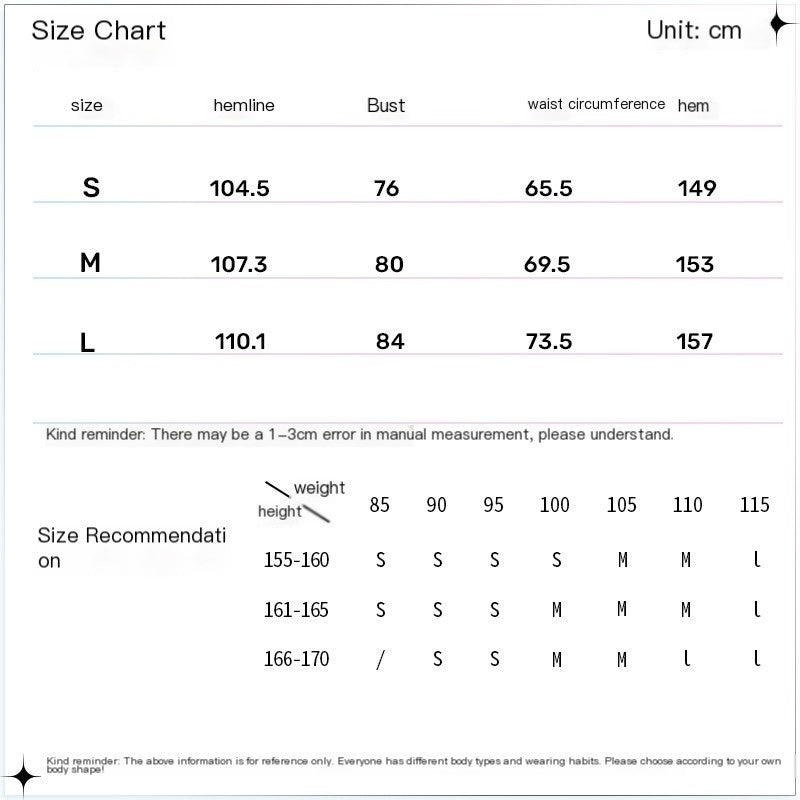Click the 157 hem value

694,341
